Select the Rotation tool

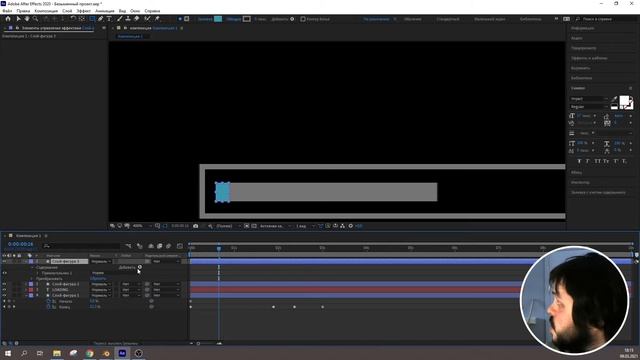73,19
